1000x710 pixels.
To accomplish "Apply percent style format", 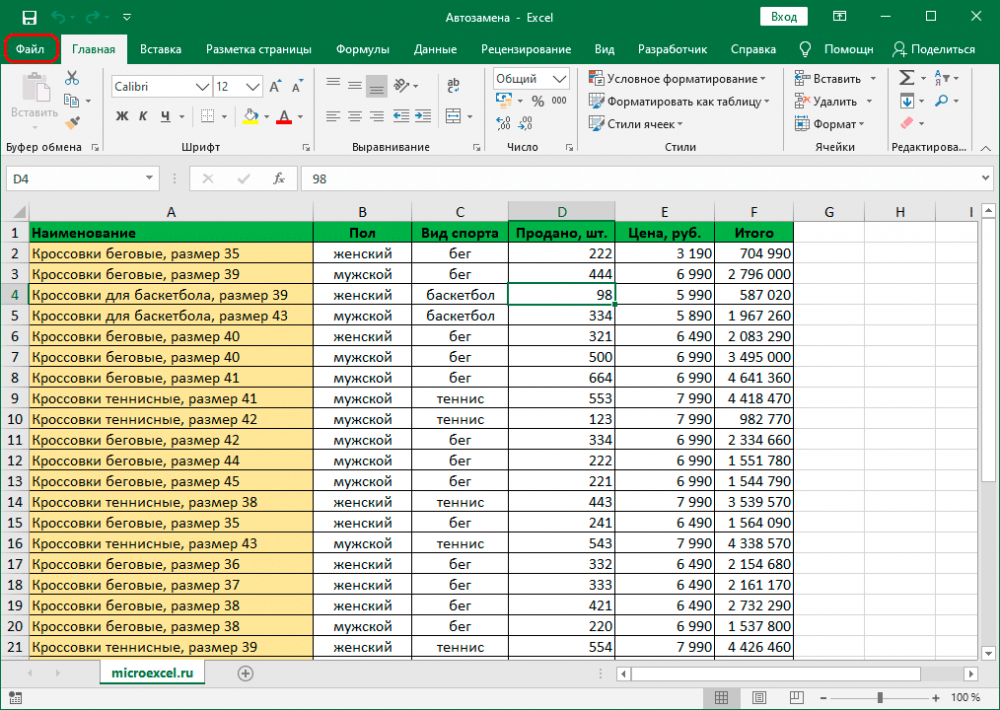I will [538, 101].
